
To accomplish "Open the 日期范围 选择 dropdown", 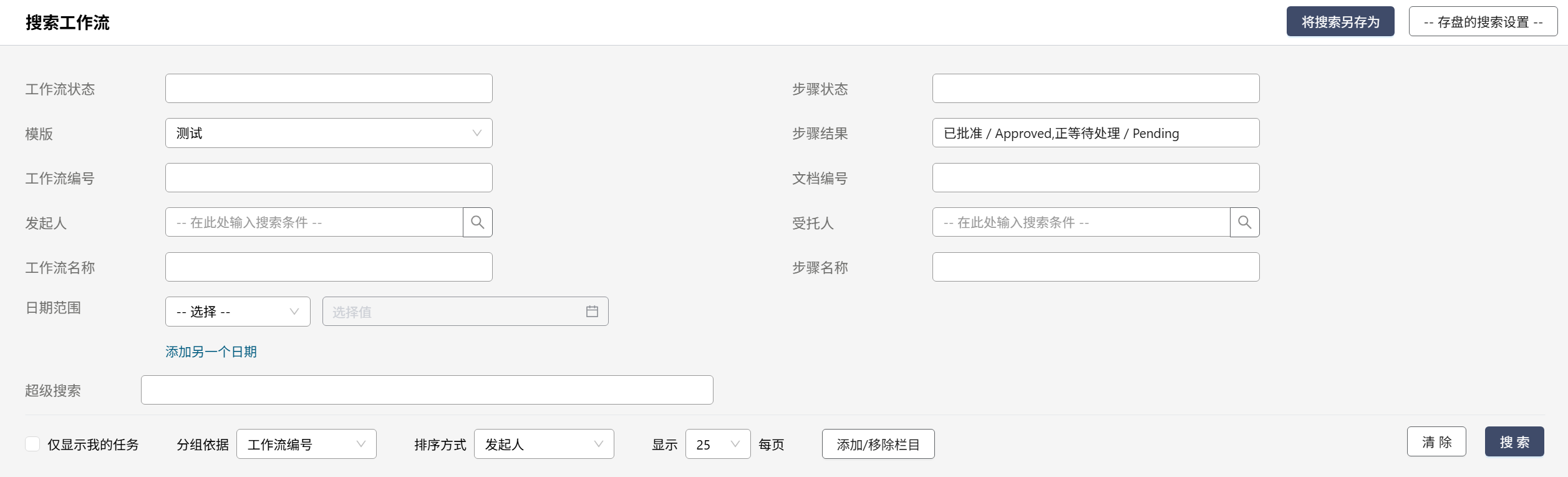I will pos(238,312).
